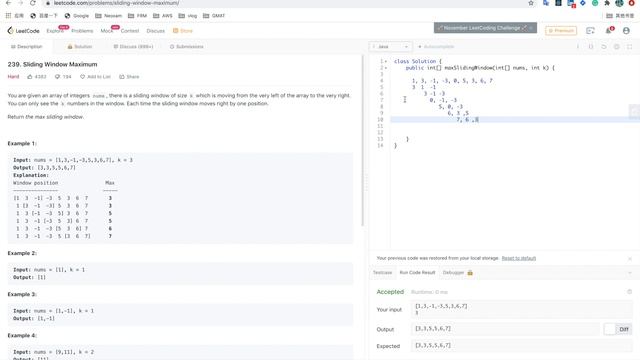Screen dimensions: 640x360
Task: Reset code with the undo arrow icon
Action: coord(604,47)
